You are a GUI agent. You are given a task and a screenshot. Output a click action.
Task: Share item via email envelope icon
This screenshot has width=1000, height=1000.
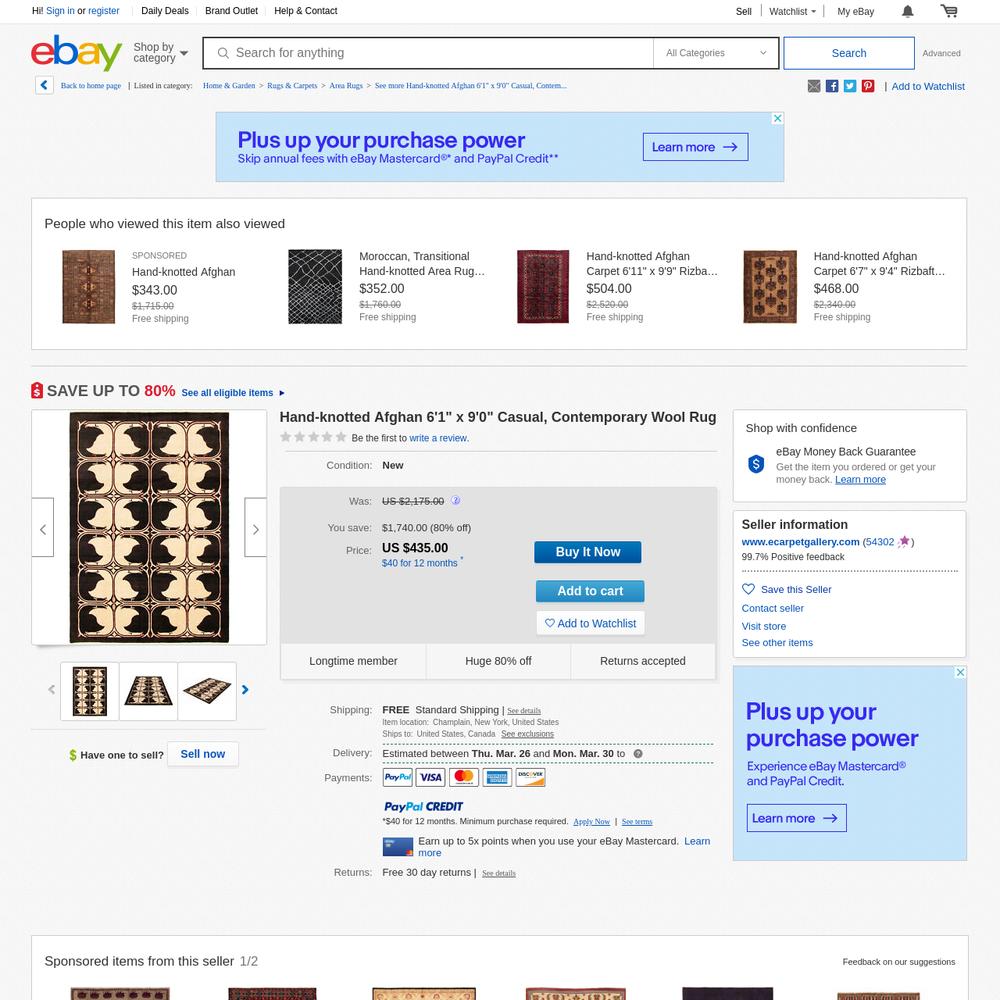click(814, 86)
